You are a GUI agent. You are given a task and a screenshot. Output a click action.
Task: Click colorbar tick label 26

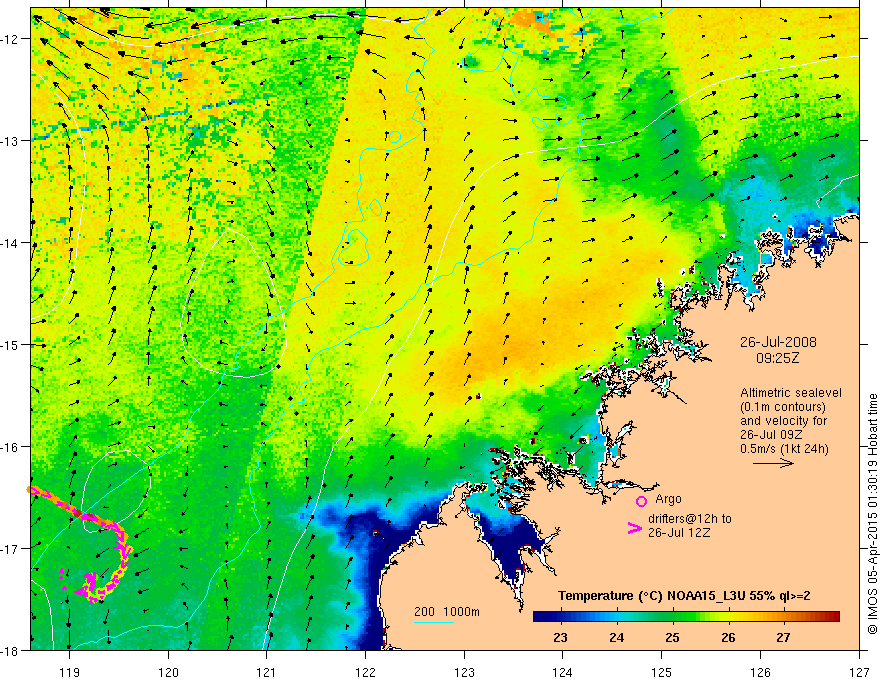(x=728, y=637)
